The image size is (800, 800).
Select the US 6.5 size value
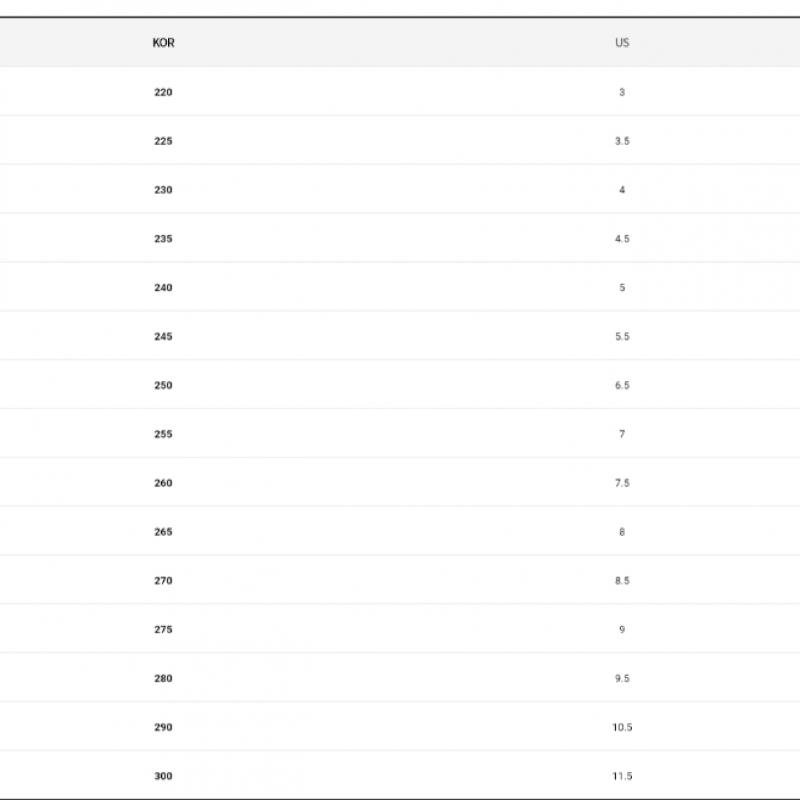click(x=622, y=385)
